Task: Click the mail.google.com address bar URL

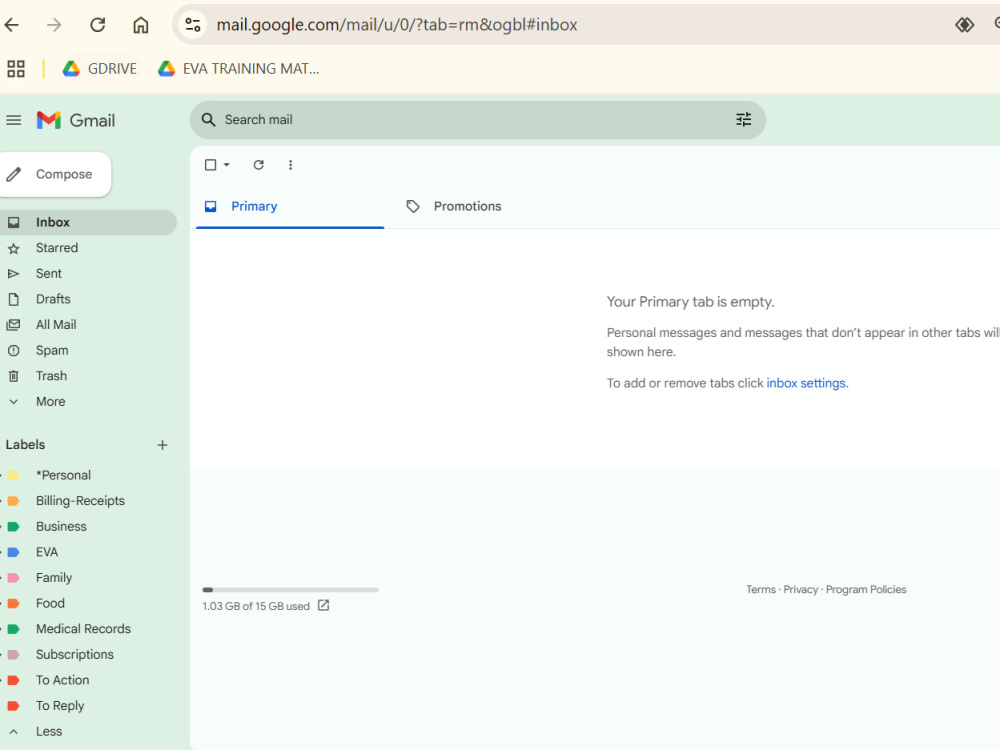Action: [397, 25]
